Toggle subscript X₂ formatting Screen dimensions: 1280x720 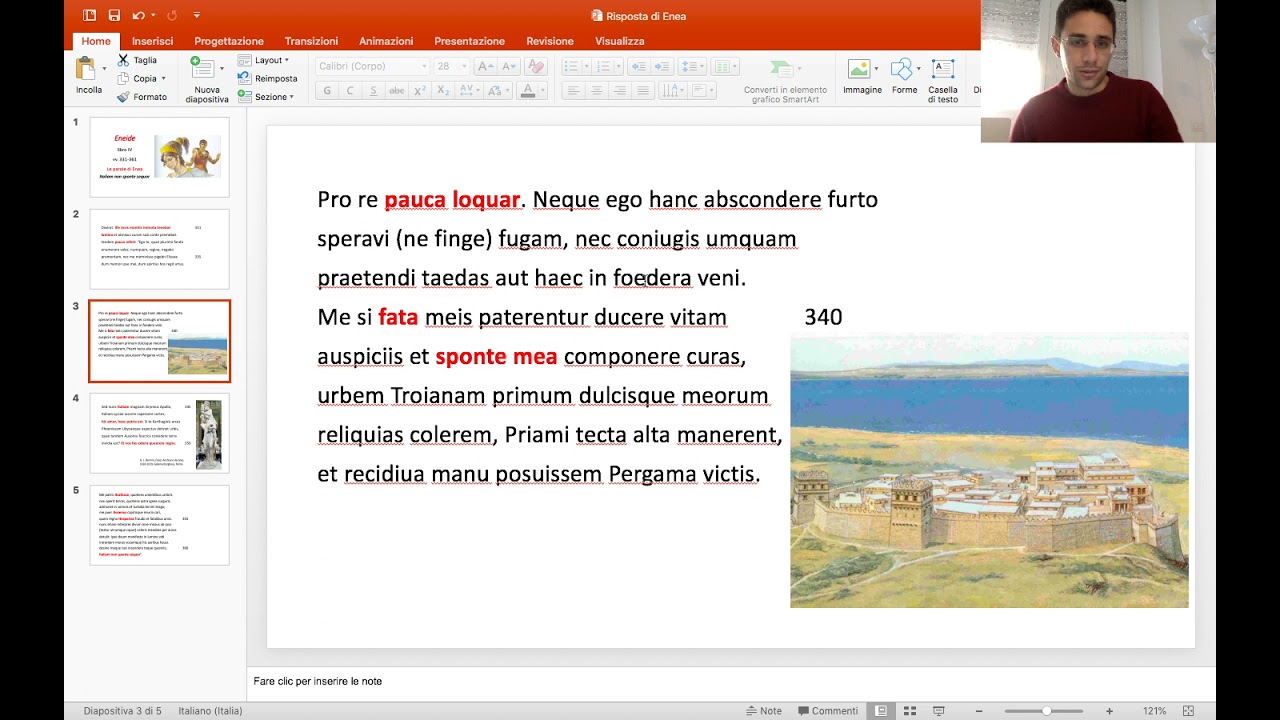(x=444, y=91)
